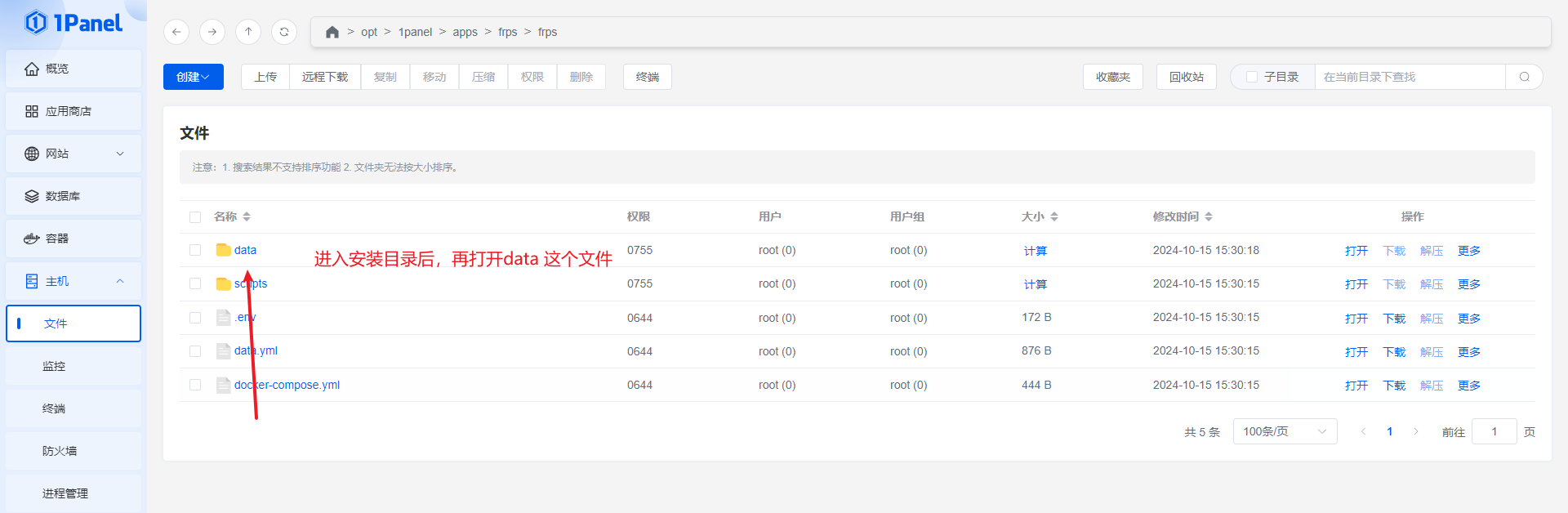Image resolution: width=1568 pixels, height=513 pixels.
Task: Sort by modified time using sort arrows
Action: tap(1209, 216)
